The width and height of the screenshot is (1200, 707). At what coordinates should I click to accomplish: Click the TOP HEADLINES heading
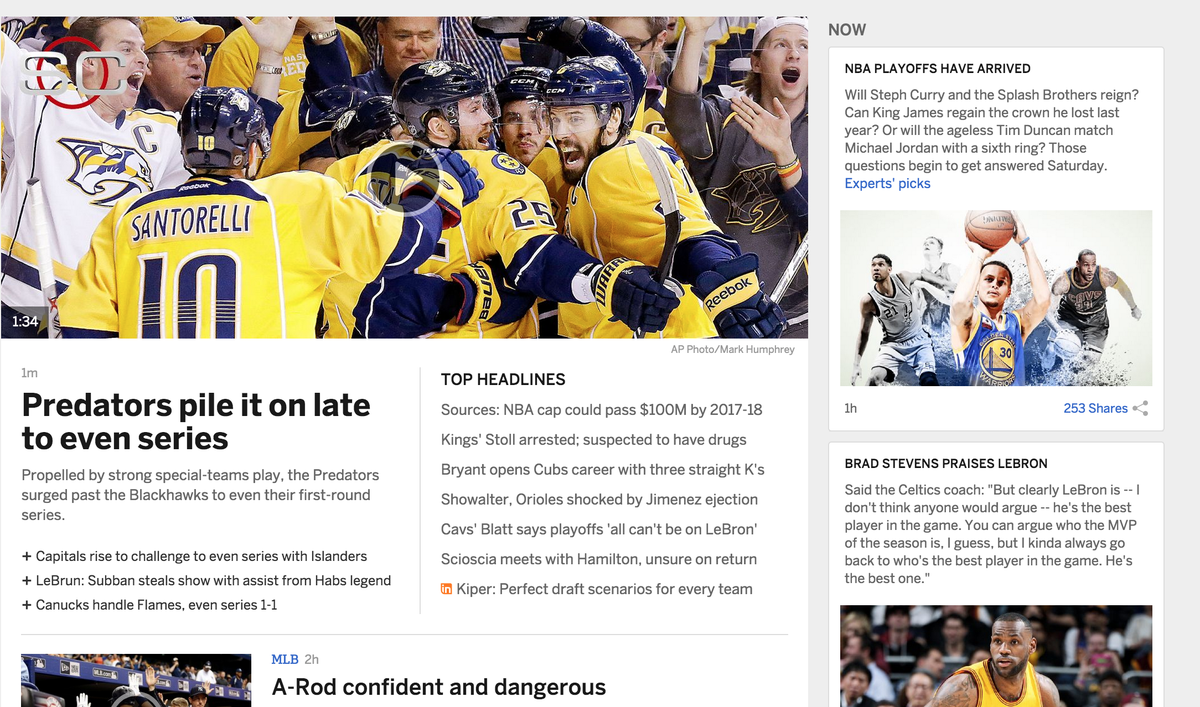pos(503,379)
